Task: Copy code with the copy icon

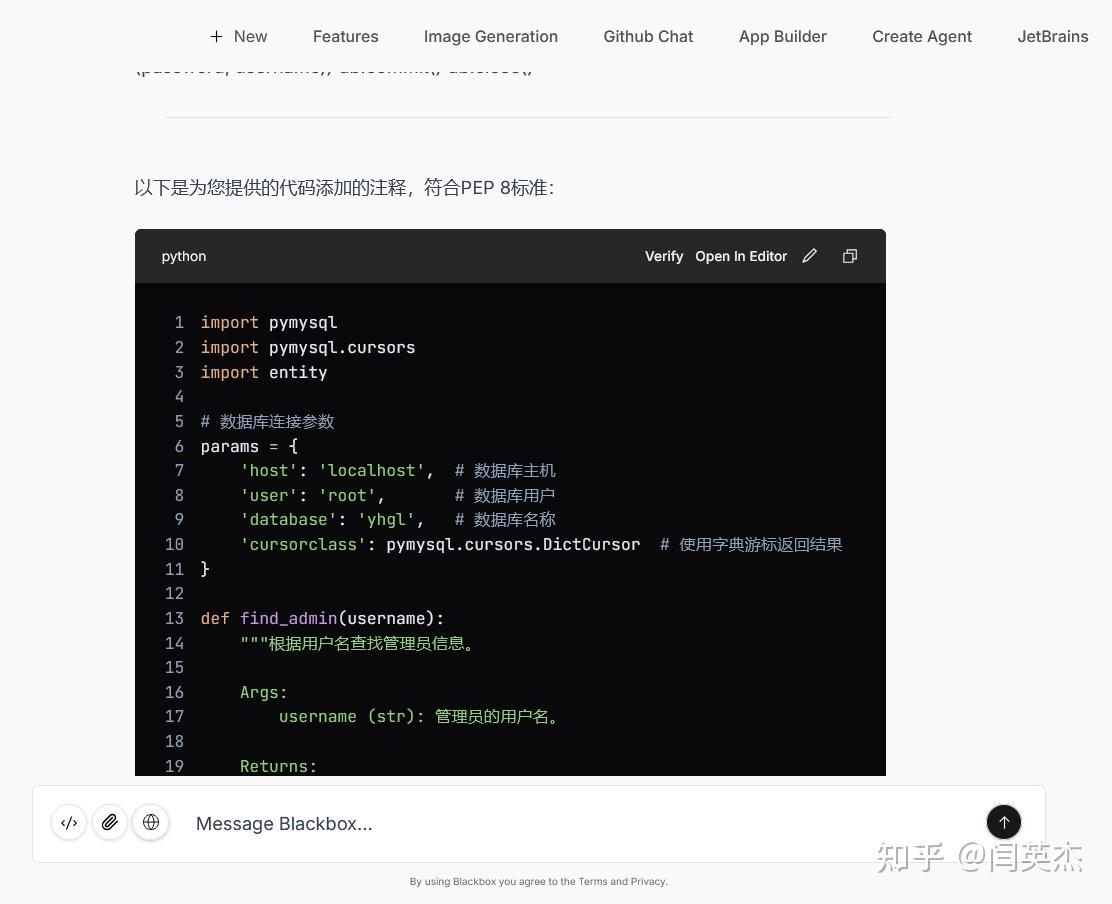Action: point(850,256)
